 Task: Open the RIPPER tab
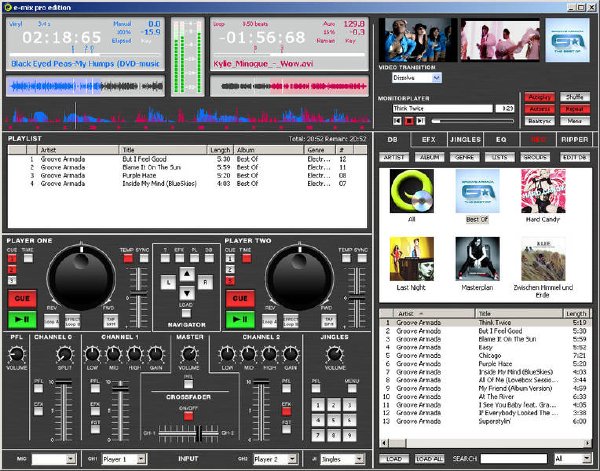pos(574,140)
